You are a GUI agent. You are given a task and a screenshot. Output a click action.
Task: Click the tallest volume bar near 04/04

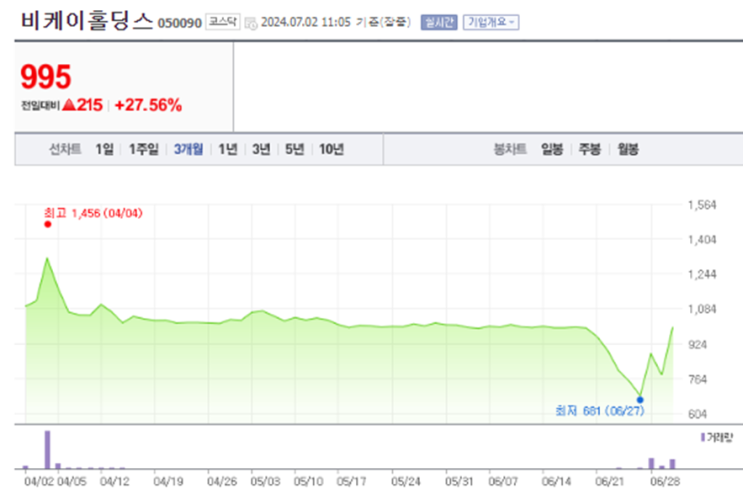[x=47, y=450]
